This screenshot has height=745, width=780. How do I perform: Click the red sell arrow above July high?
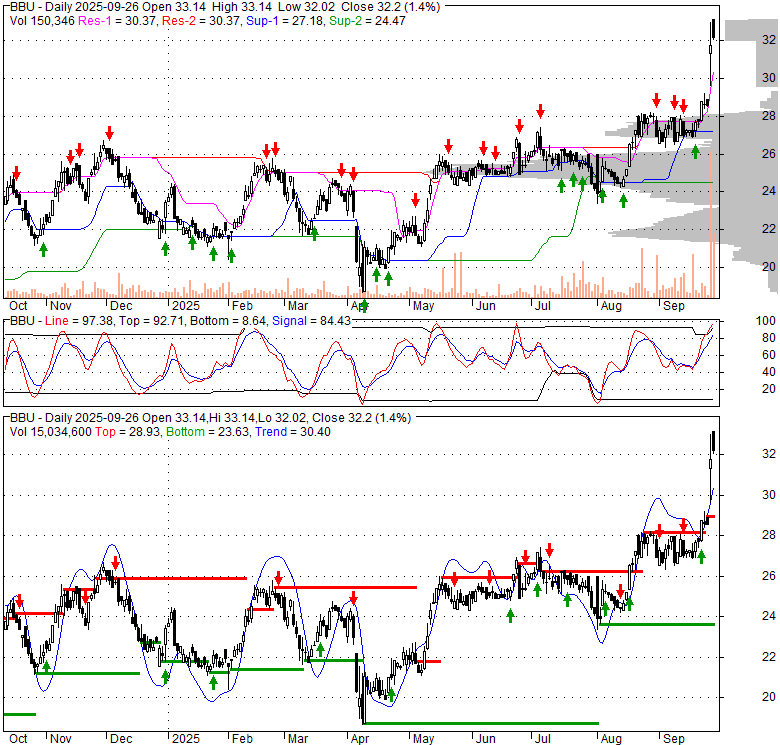[x=541, y=111]
